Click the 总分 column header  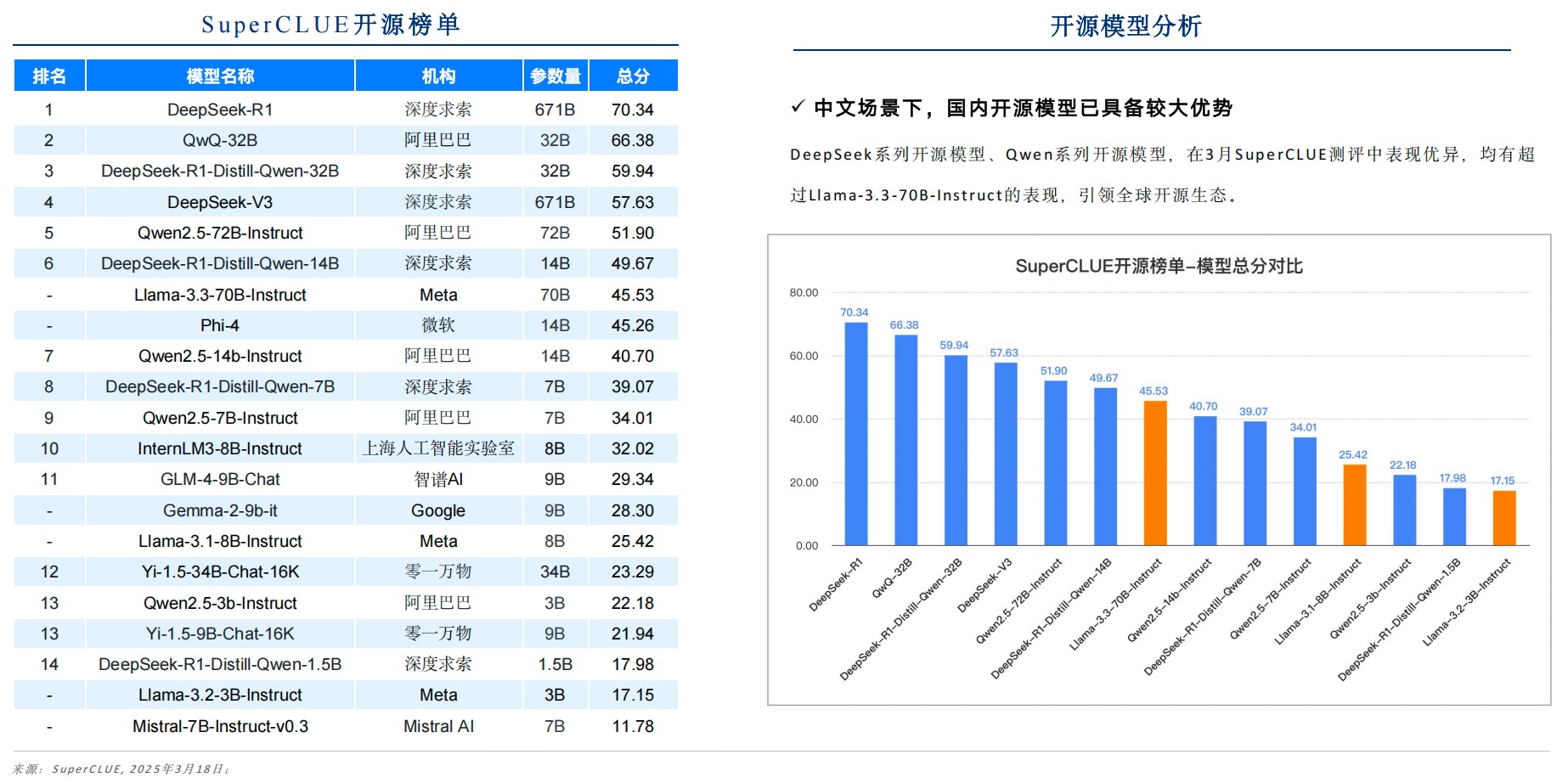pos(633,76)
